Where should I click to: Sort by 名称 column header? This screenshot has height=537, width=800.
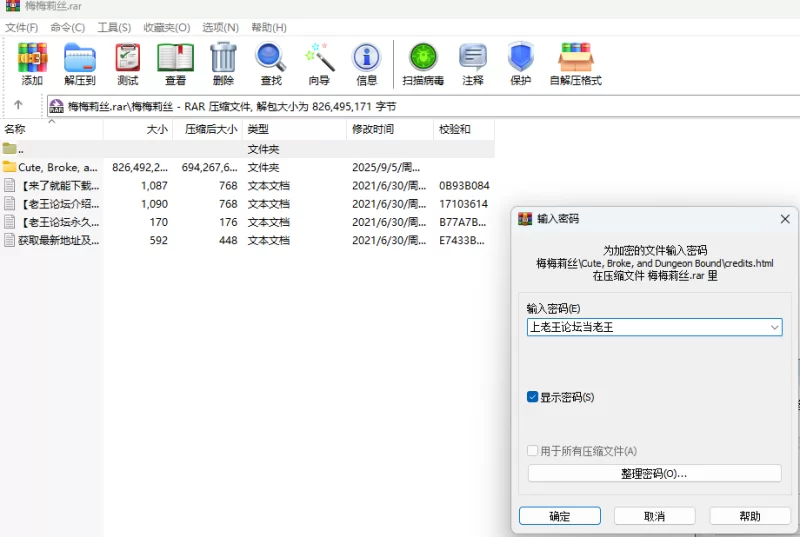pos(52,130)
